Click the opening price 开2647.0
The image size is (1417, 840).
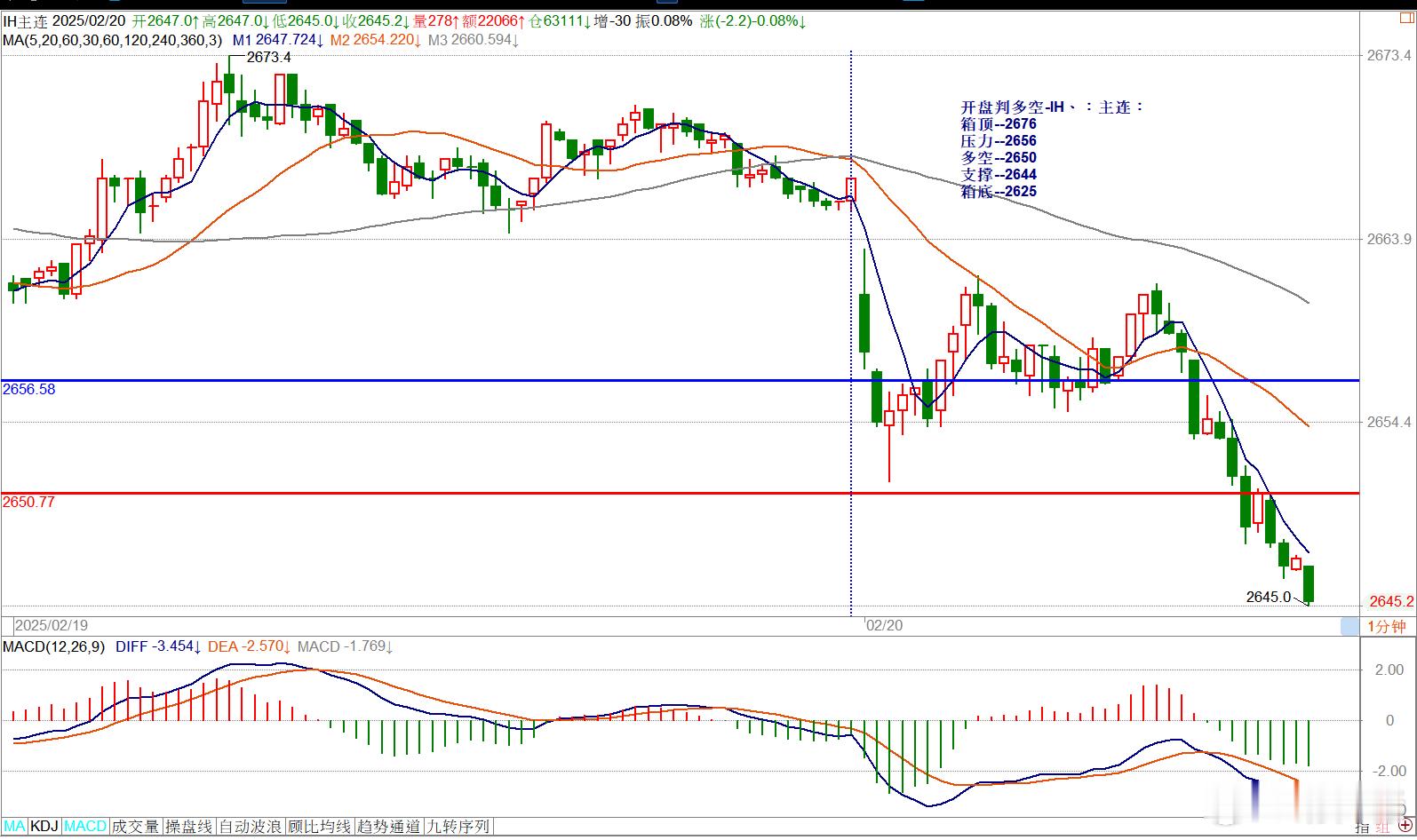coord(164,21)
